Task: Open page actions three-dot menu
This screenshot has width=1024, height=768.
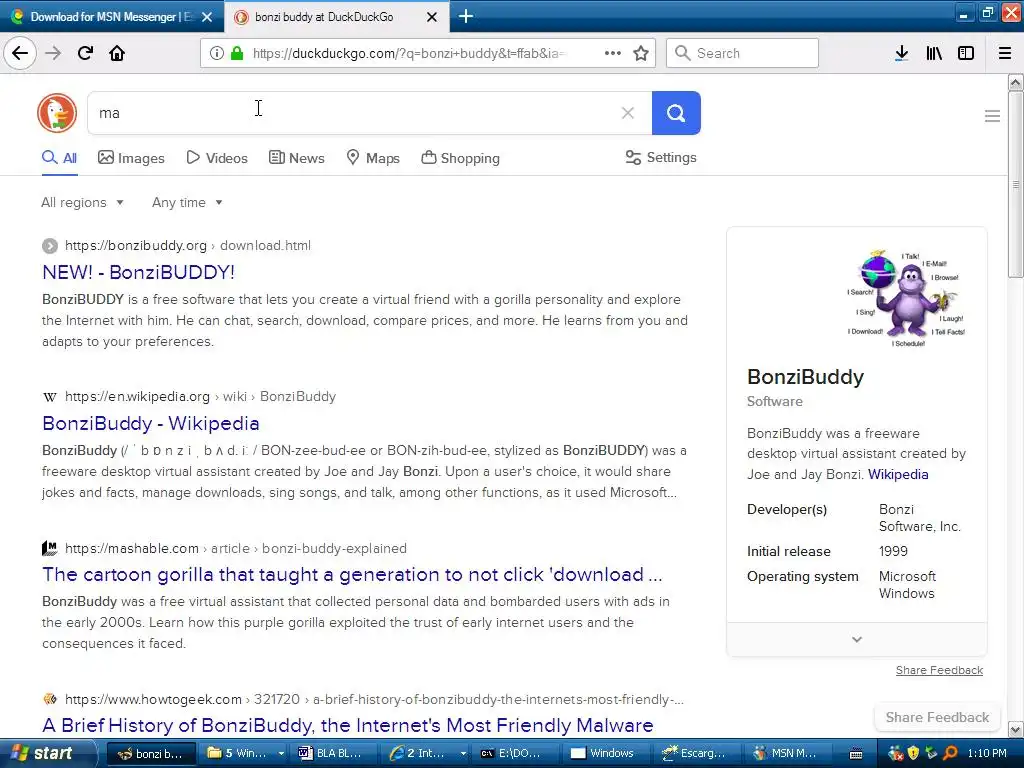Action: 613,53
